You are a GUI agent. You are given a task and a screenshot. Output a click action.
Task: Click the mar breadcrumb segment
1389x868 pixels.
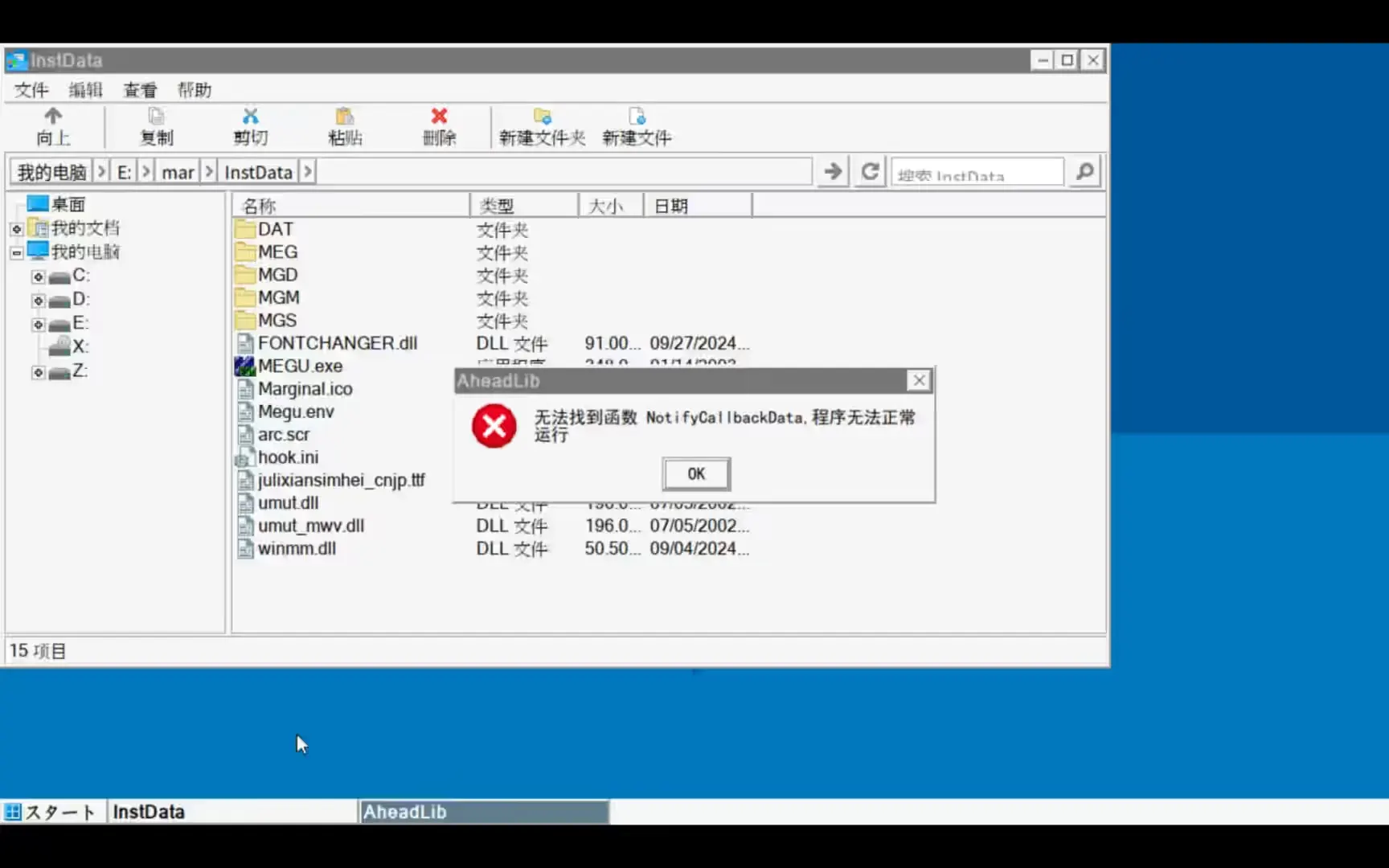point(178,172)
